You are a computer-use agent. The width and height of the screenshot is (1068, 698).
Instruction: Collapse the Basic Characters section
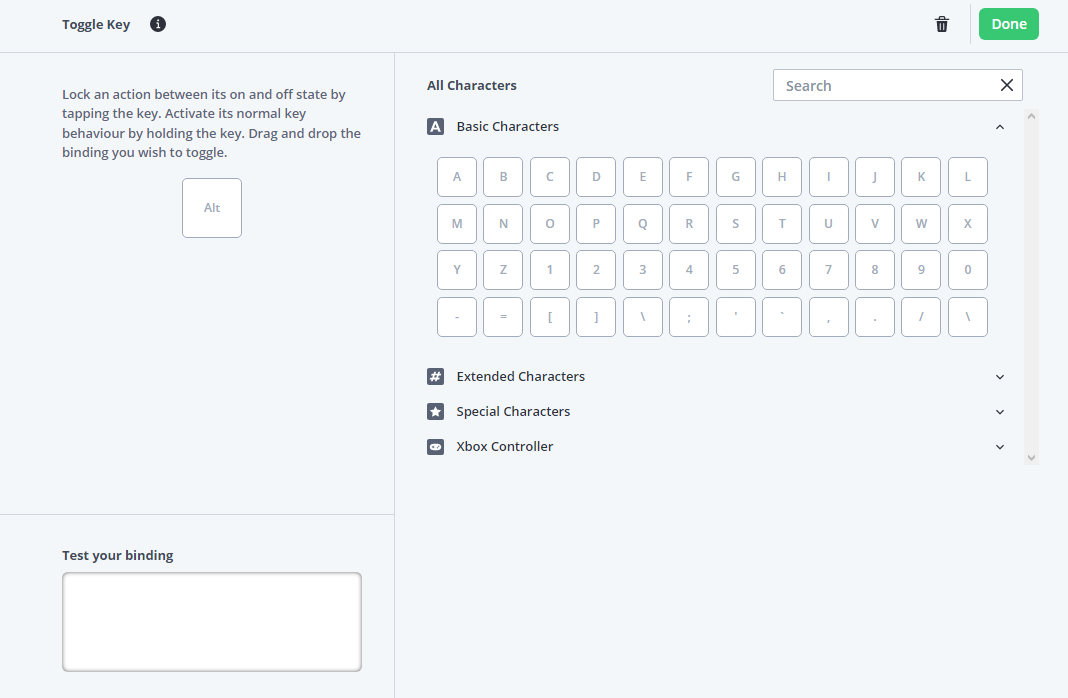[1000, 127]
